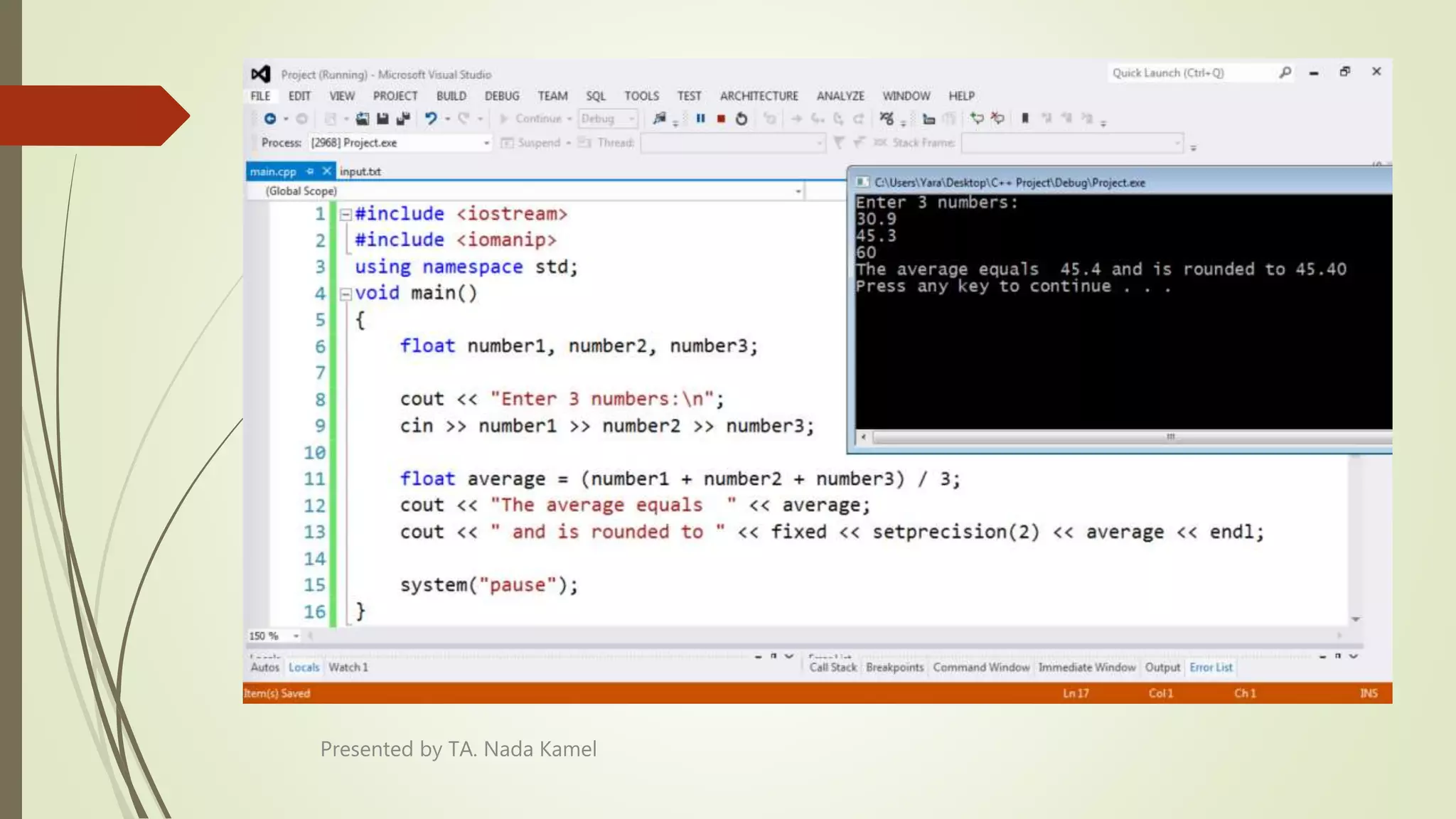Click the Break All pause button
This screenshot has width=1456, height=819.
(x=700, y=119)
